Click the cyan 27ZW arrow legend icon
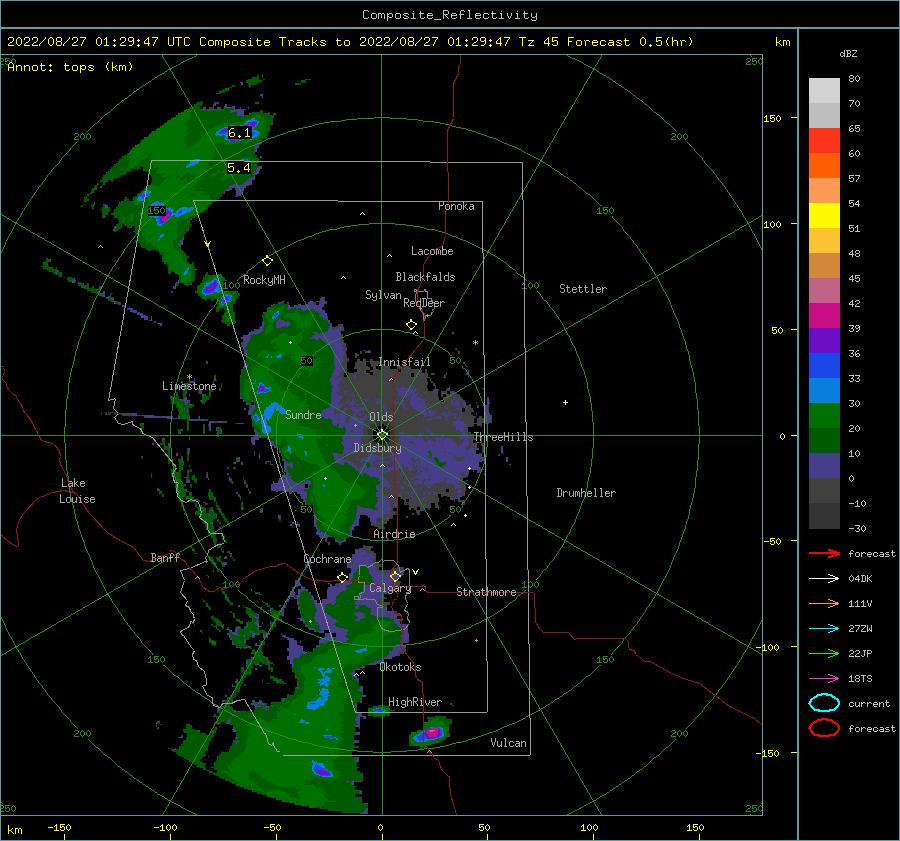Image resolution: width=900 pixels, height=841 pixels. [824, 629]
